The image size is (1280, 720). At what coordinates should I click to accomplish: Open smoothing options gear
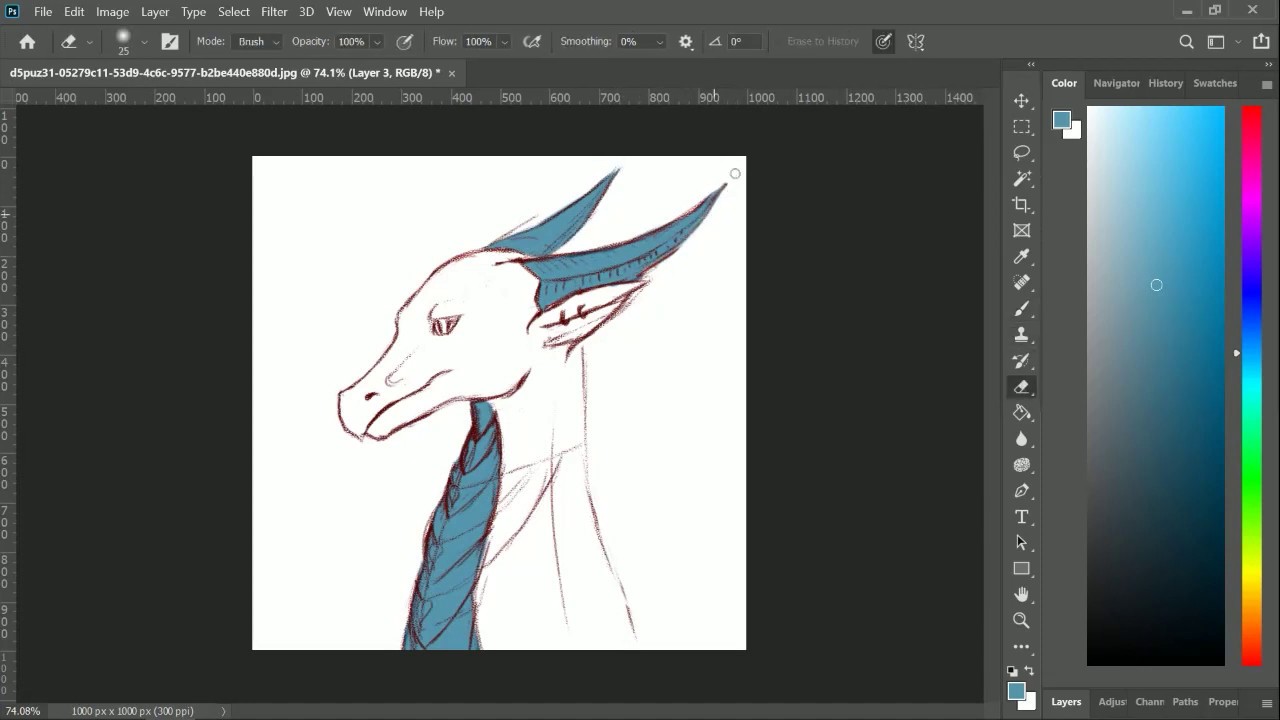coord(686,42)
